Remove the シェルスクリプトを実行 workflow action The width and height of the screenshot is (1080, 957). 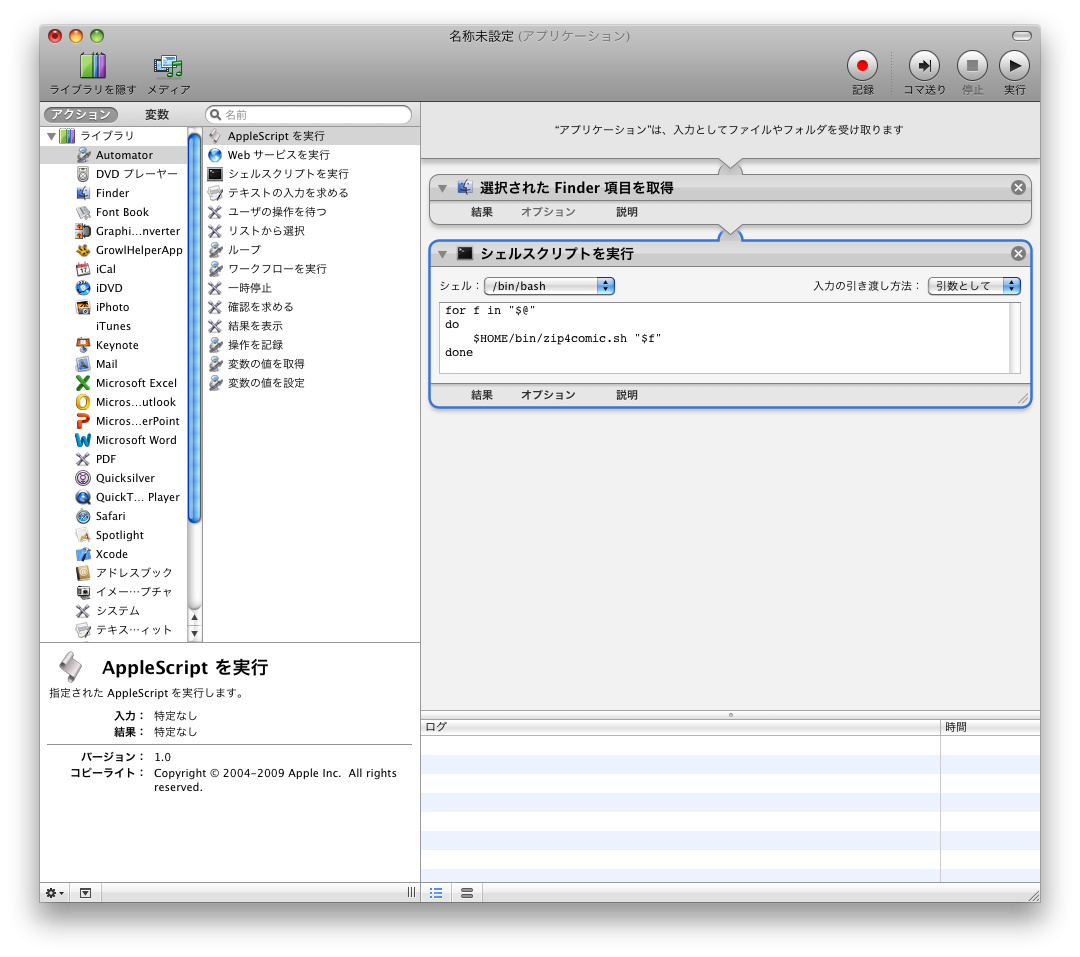[1018, 254]
